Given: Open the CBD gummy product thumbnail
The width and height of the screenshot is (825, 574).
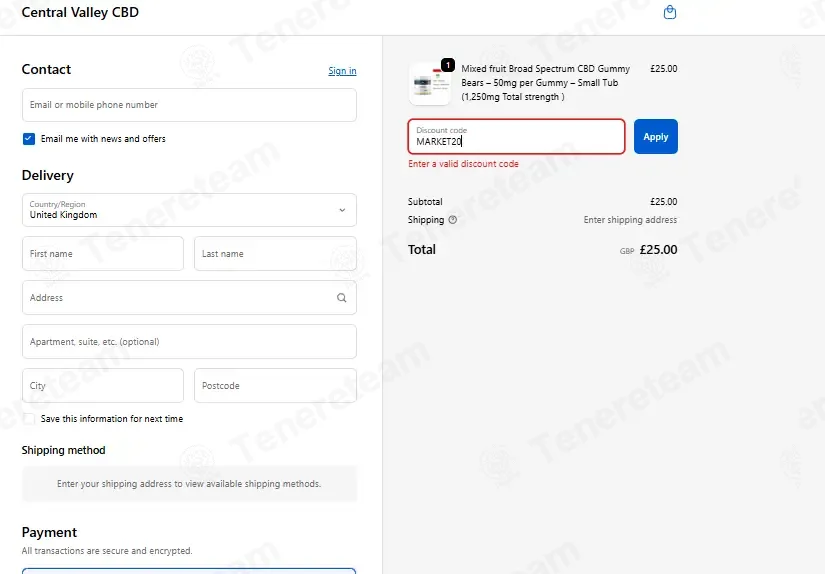Looking at the screenshot, I should click(430, 84).
